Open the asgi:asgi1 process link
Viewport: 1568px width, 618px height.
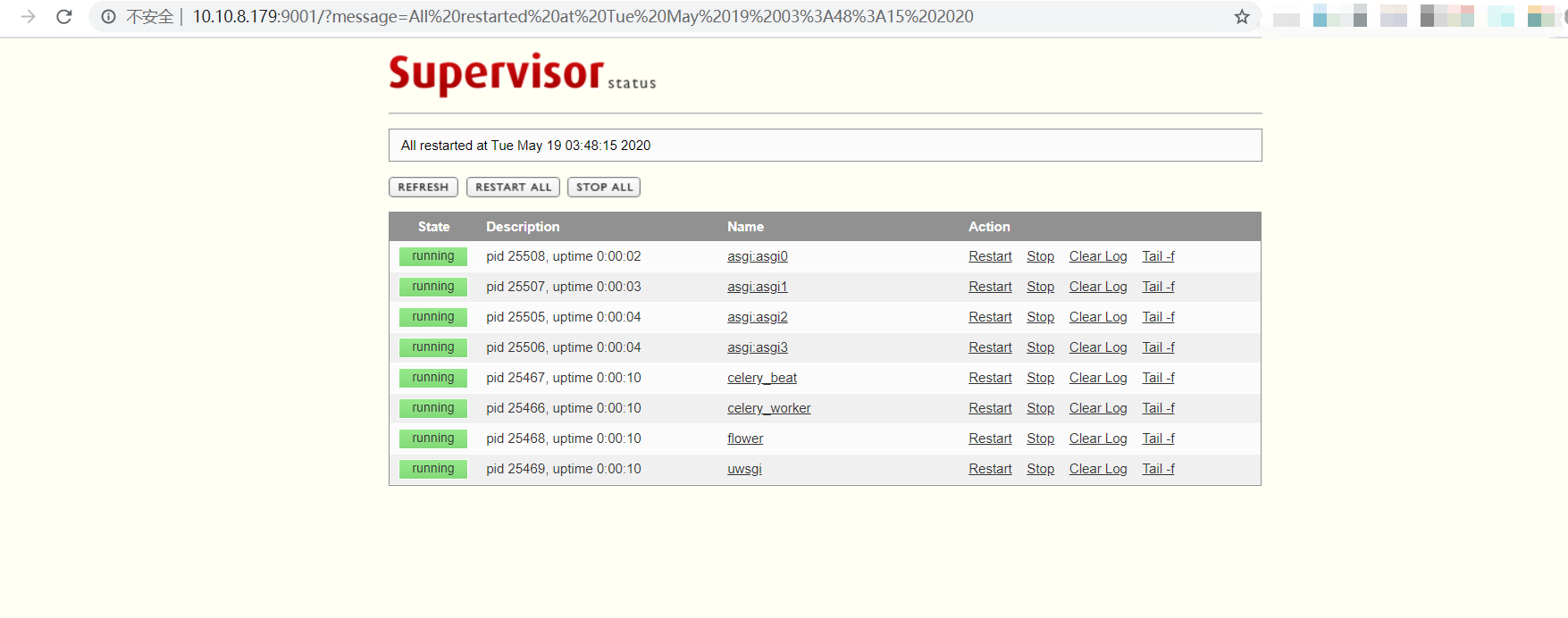[758, 287]
